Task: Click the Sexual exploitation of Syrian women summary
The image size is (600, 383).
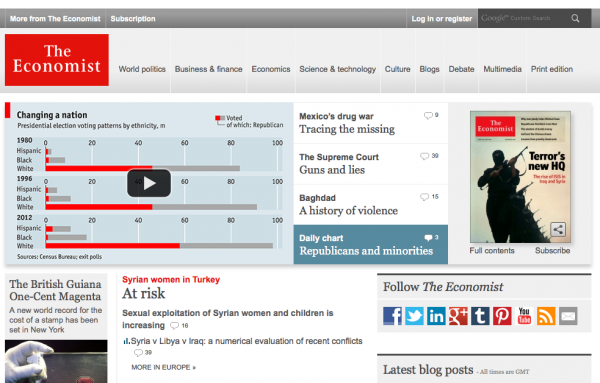Action: point(228,319)
